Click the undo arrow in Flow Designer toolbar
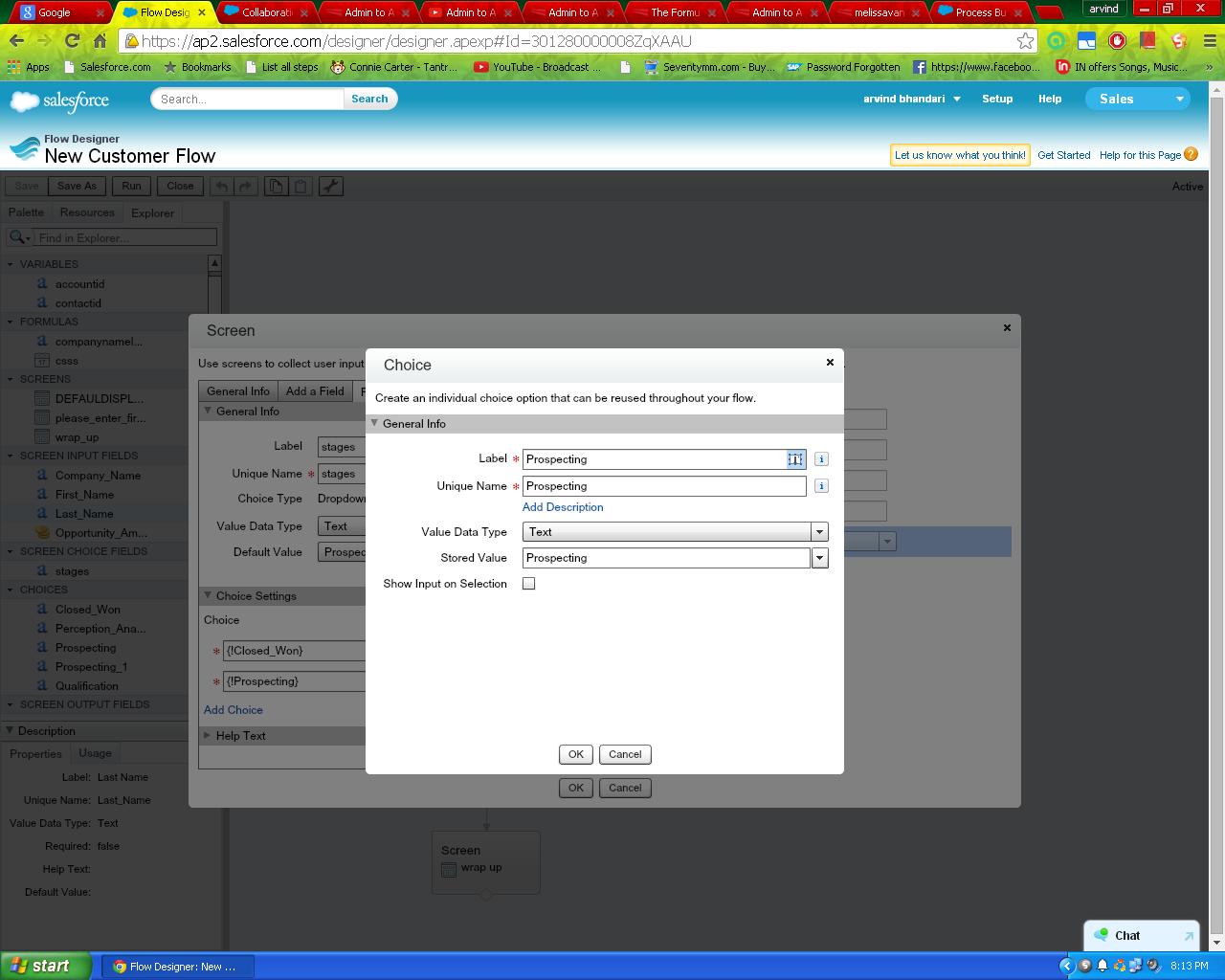Image resolution: width=1225 pixels, height=980 pixels. point(222,186)
